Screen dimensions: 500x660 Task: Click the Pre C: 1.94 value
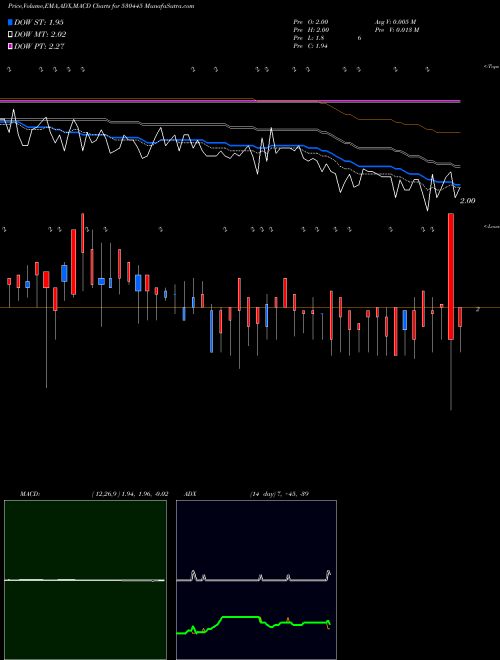311,46
